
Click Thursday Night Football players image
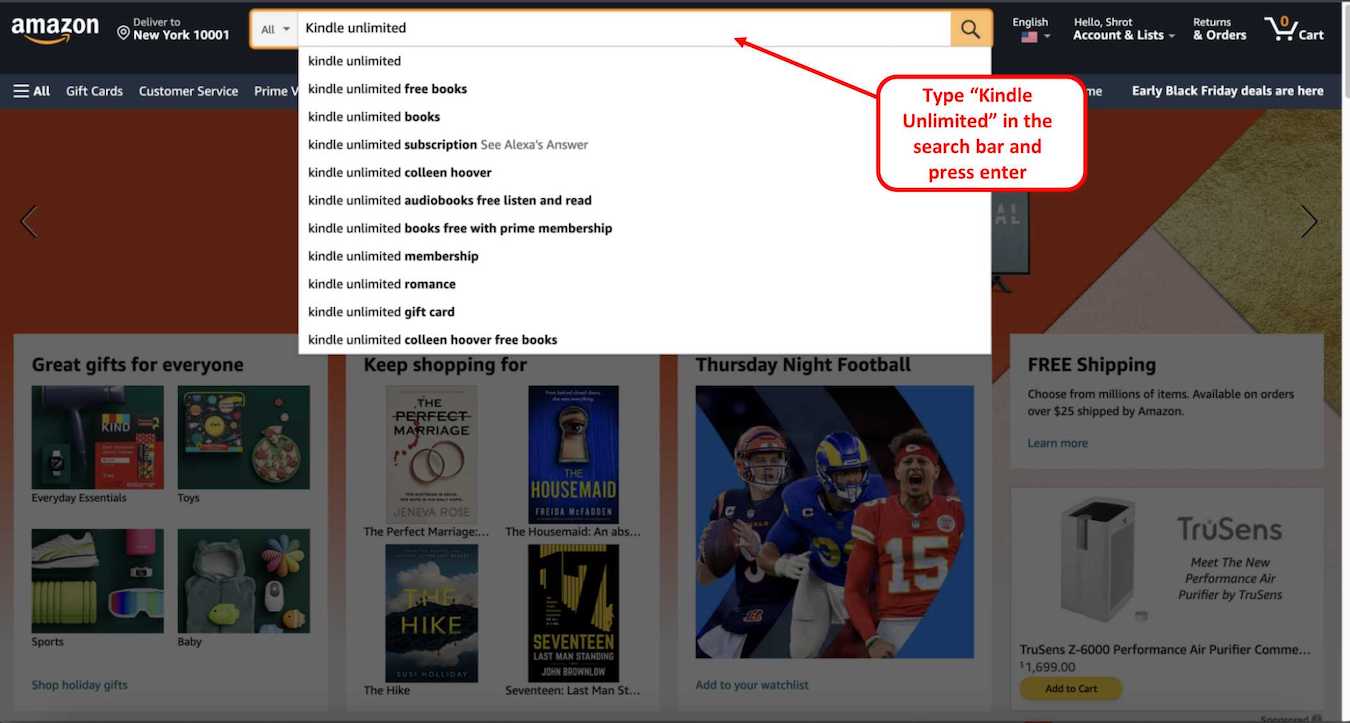coord(834,522)
